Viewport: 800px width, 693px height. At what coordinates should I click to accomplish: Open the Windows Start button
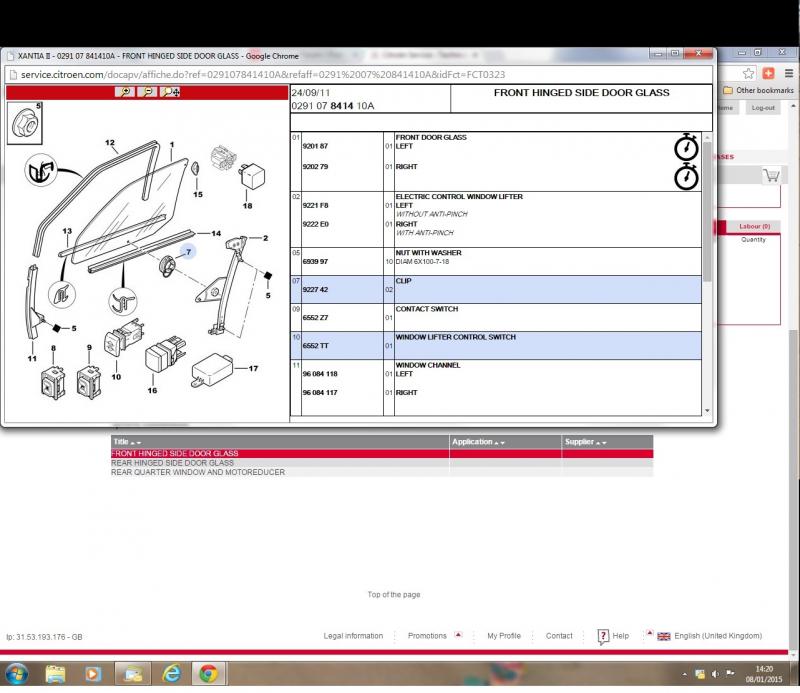[x=16, y=674]
